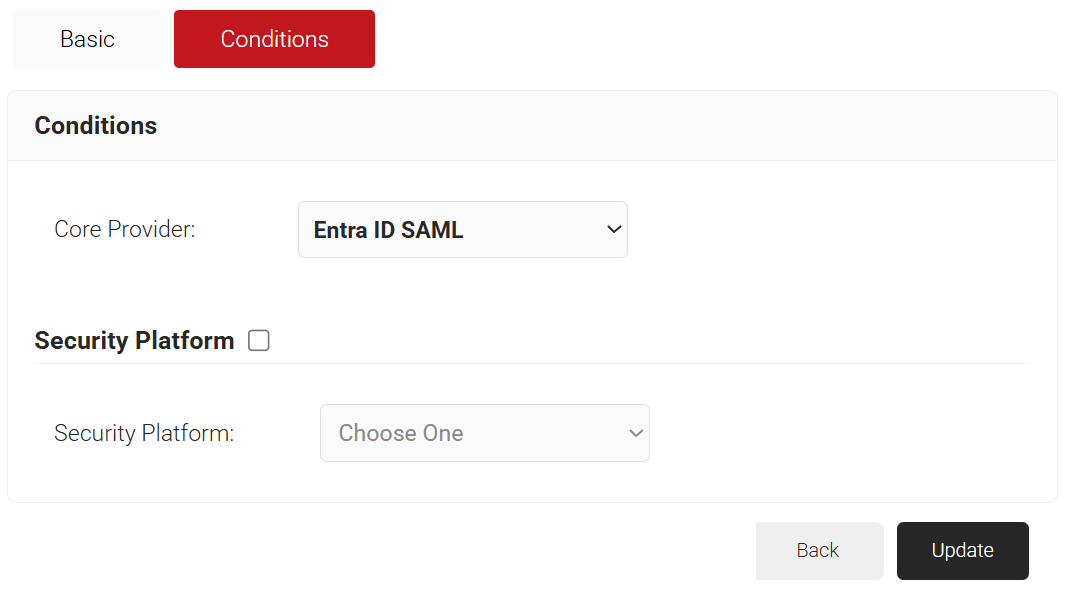Screen dimensions: 1065x594
Task: Click the Choose One placeholder text
Action: click(401, 433)
